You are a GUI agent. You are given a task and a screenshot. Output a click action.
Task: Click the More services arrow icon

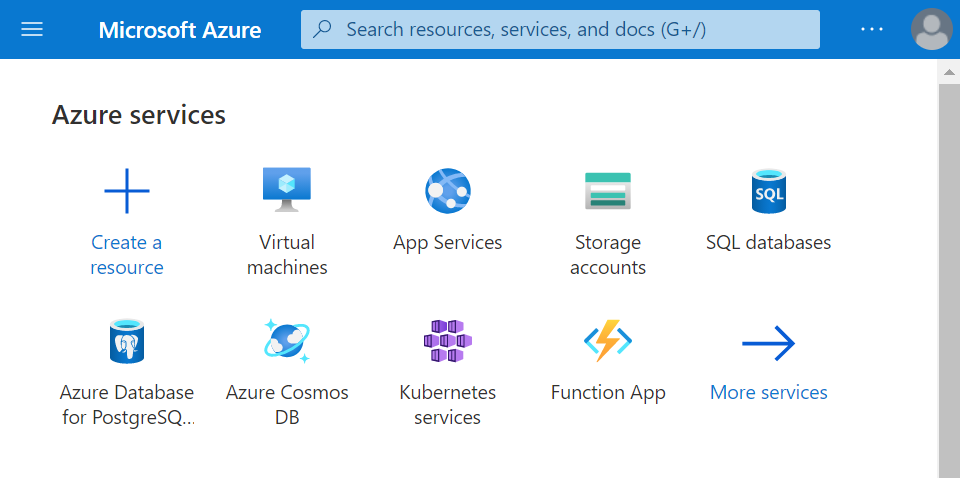point(768,343)
